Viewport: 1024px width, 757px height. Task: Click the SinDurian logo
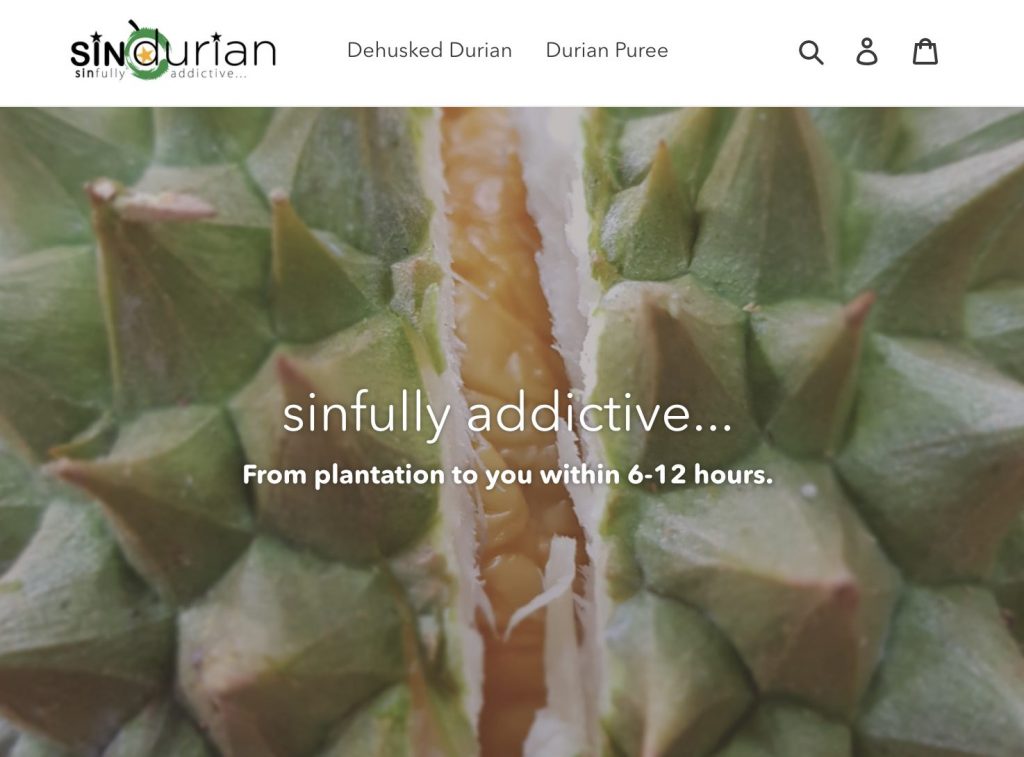coord(173,51)
